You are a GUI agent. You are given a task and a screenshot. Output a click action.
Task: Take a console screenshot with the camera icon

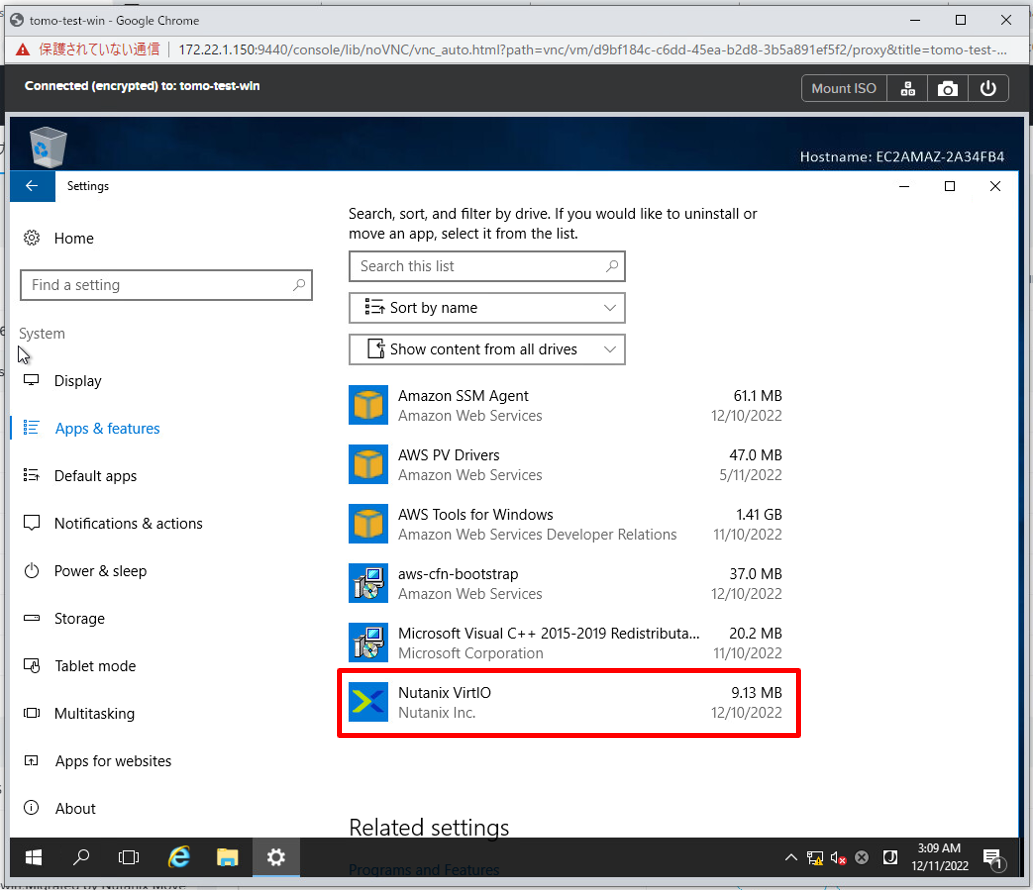pos(947,88)
